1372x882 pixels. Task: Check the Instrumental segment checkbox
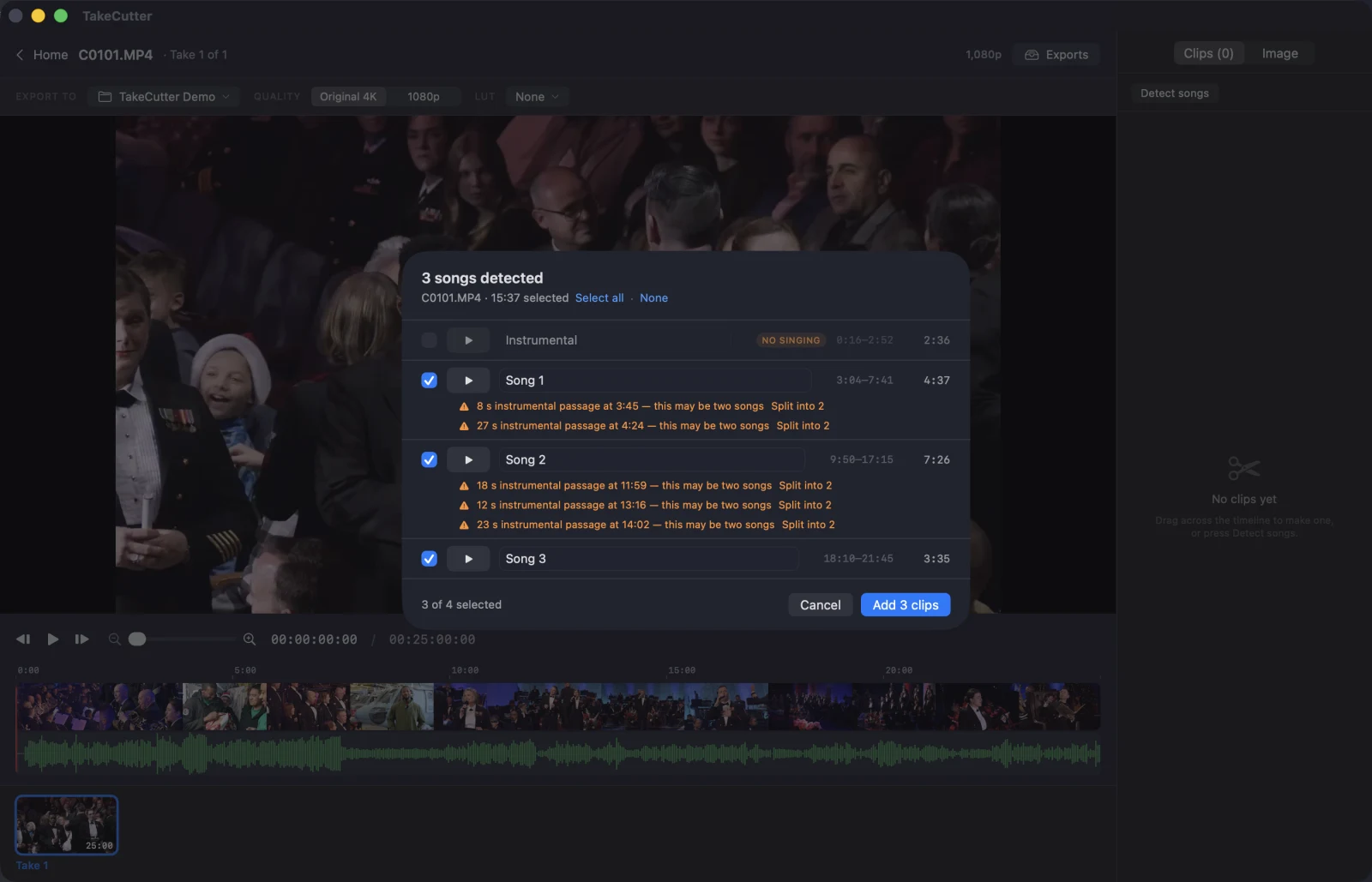pyautogui.click(x=430, y=340)
